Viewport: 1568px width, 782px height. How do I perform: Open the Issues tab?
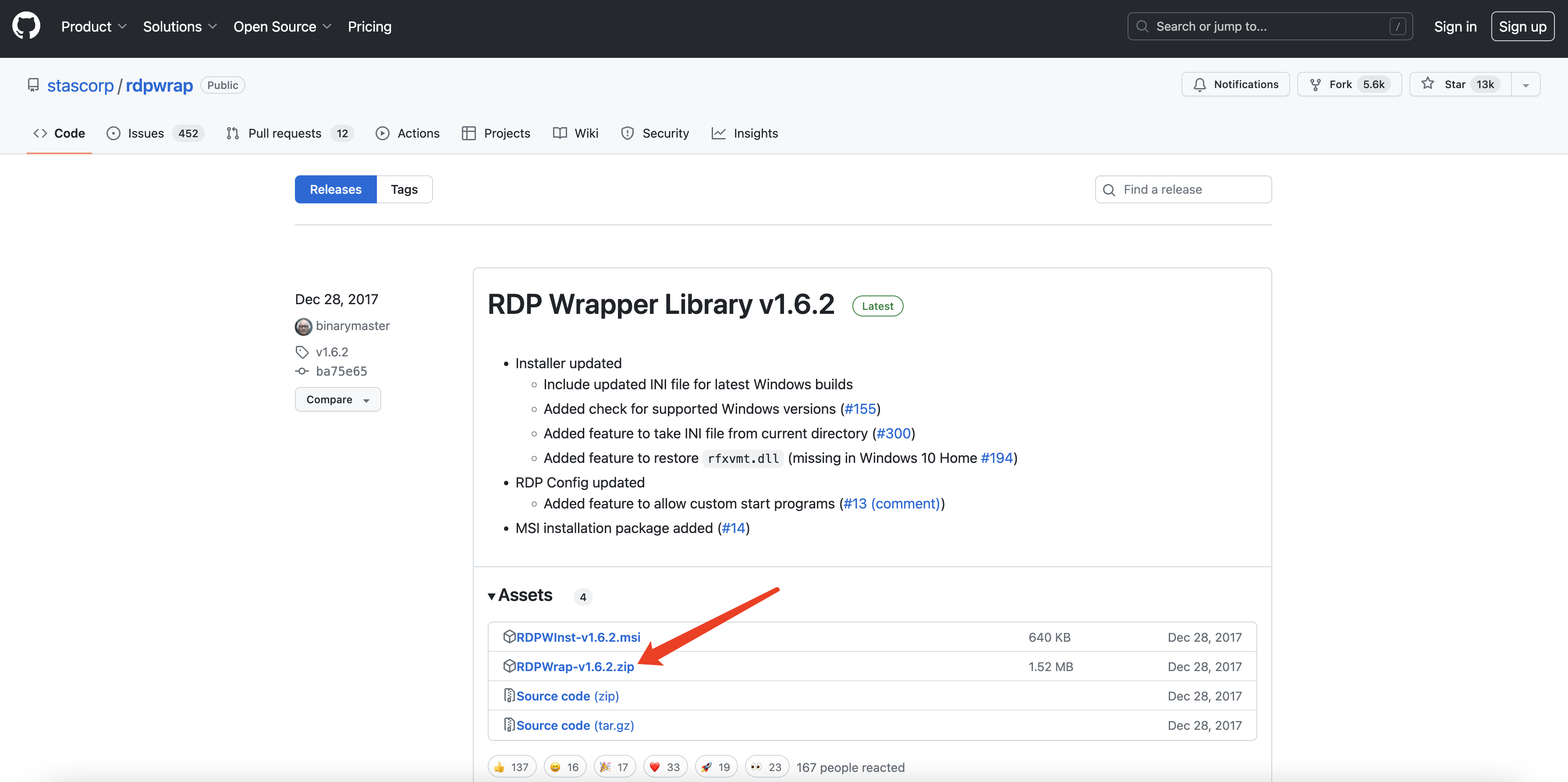click(146, 133)
